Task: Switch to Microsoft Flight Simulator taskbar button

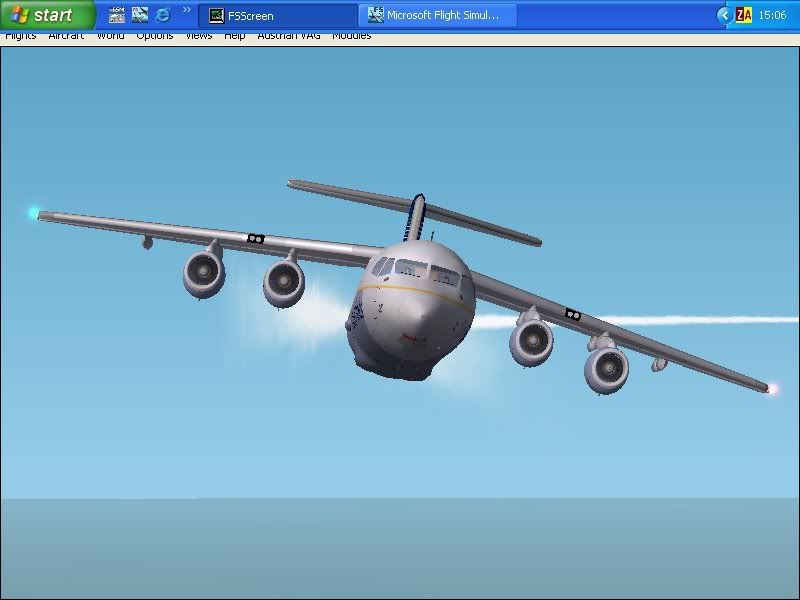Action: point(438,15)
